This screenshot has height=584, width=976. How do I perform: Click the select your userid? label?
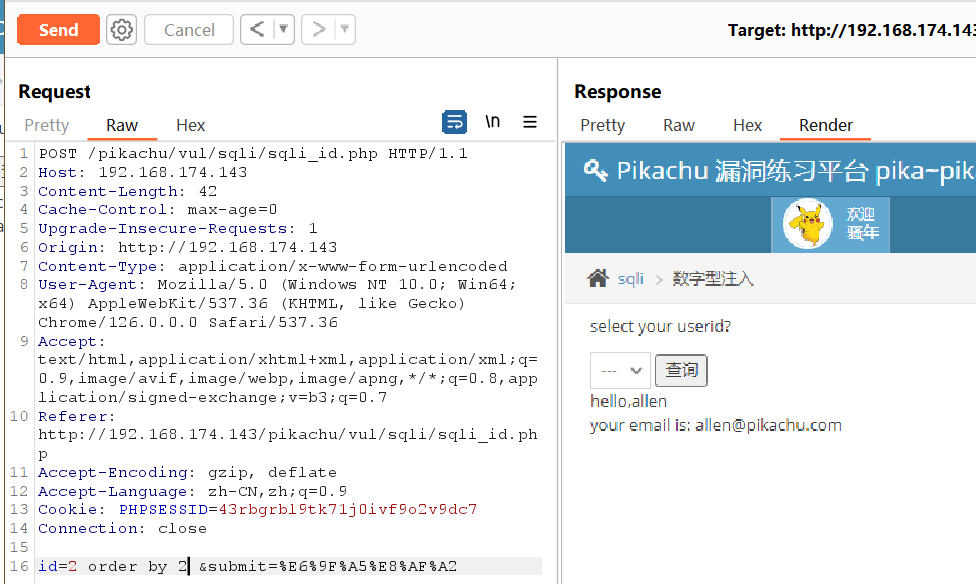(660, 326)
